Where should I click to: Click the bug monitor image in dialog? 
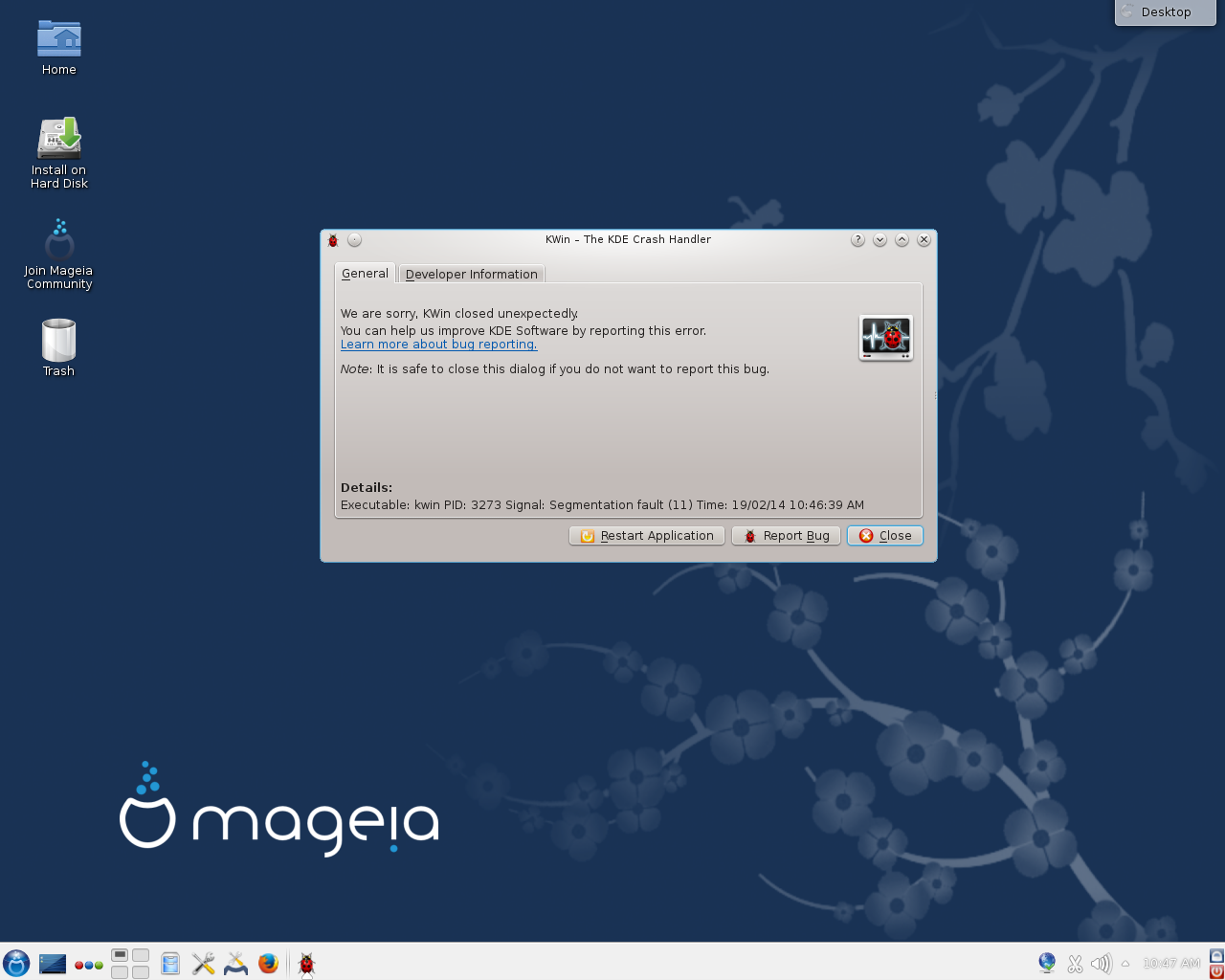(885, 338)
